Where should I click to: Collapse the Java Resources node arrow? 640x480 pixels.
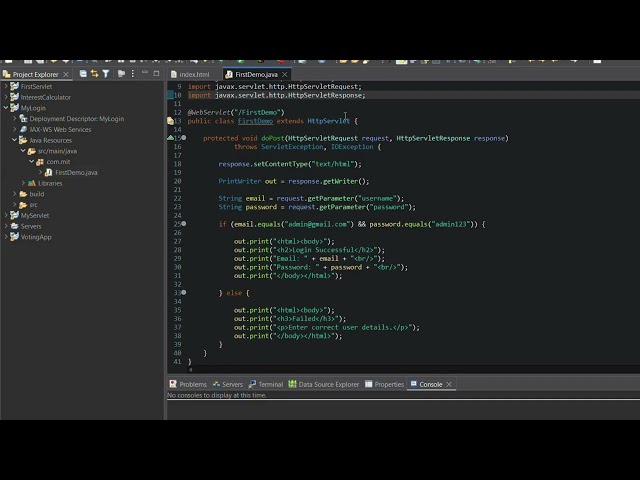15,140
